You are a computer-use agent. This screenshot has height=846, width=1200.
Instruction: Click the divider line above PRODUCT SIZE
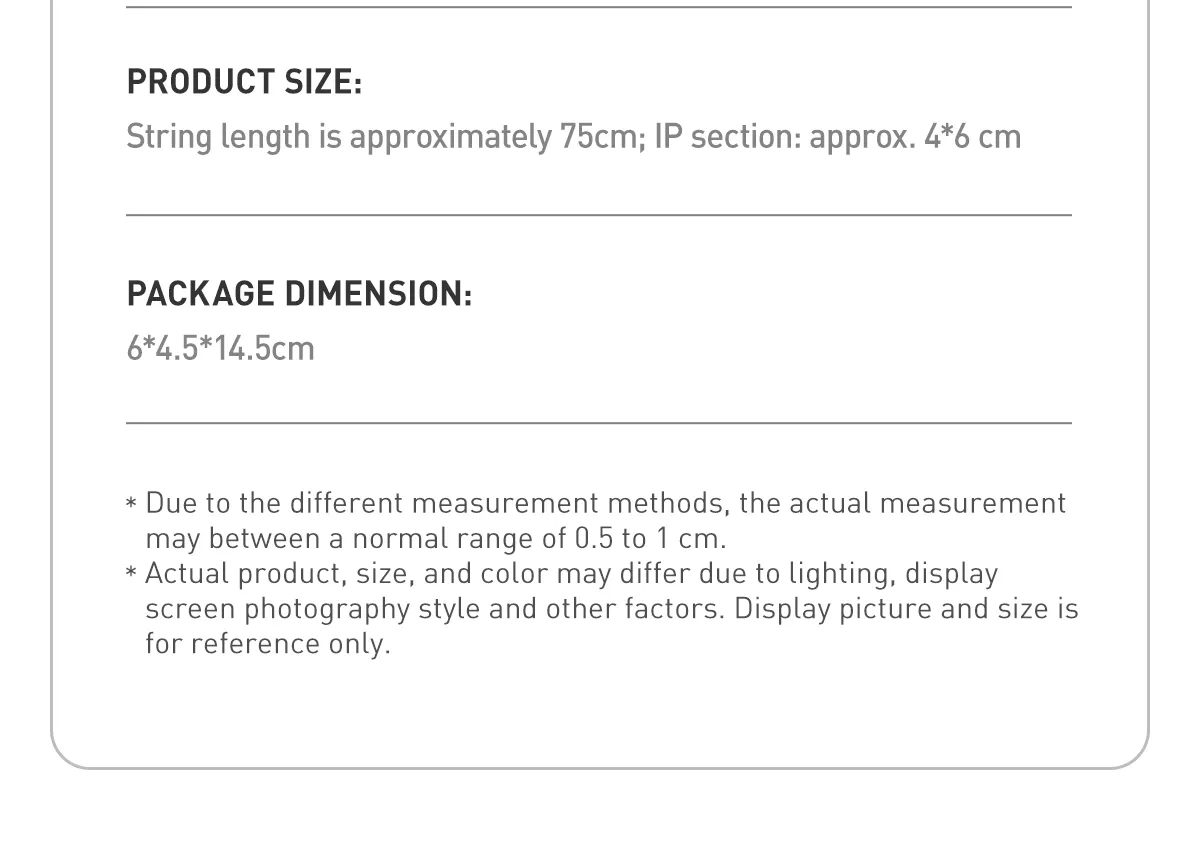598,7
